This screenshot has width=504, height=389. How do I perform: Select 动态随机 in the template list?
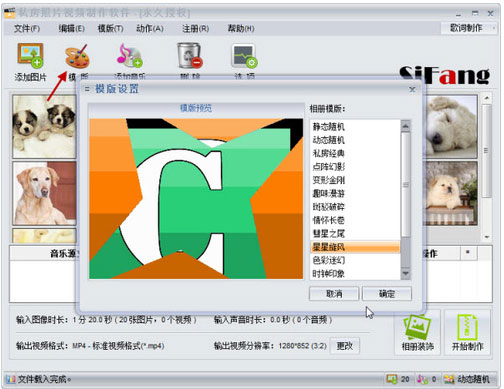pyautogui.click(x=355, y=140)
